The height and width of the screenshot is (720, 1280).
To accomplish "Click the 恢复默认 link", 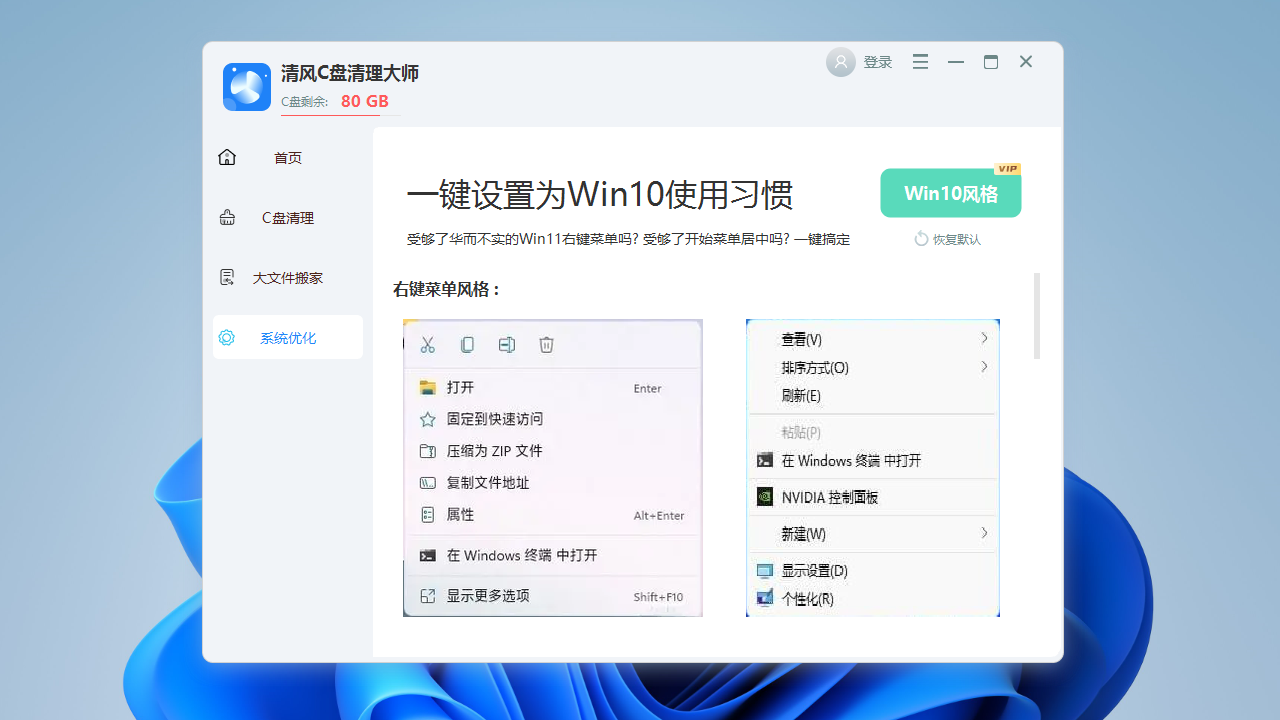I will (957, 240).
